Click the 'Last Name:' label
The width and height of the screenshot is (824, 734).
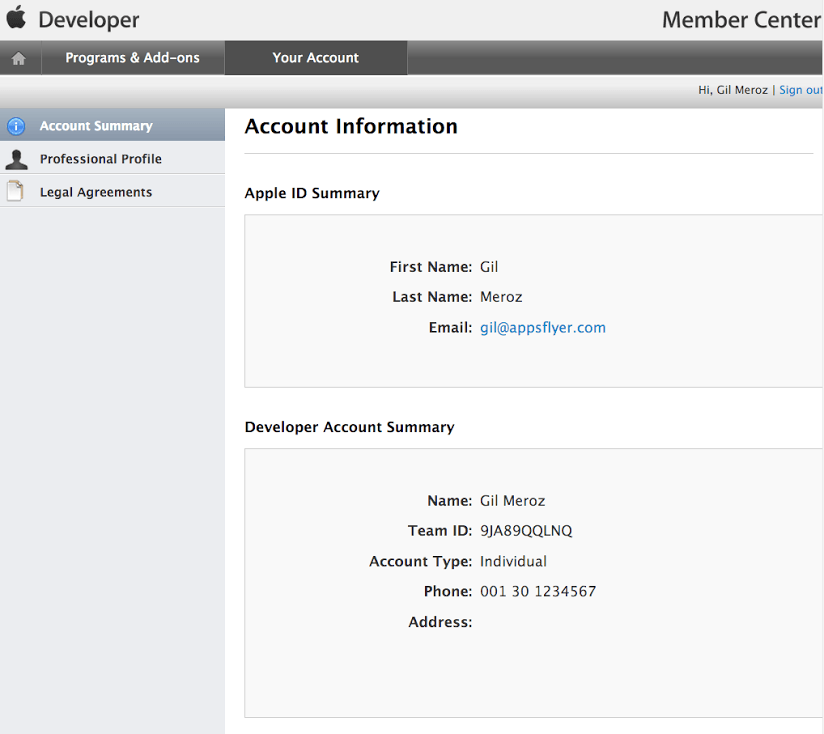tap(432, 297)
